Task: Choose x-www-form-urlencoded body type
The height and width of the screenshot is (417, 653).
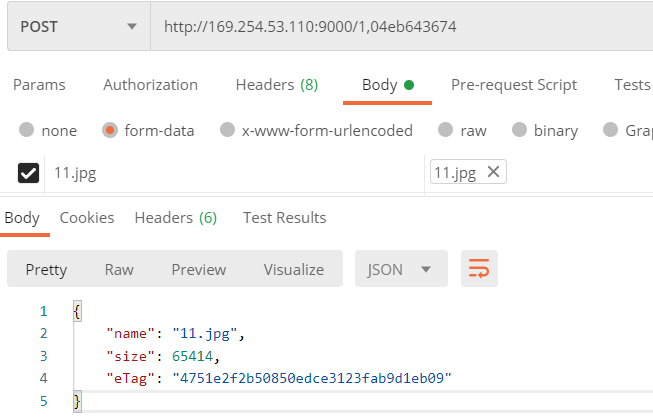Action: (x=228, y=130)
